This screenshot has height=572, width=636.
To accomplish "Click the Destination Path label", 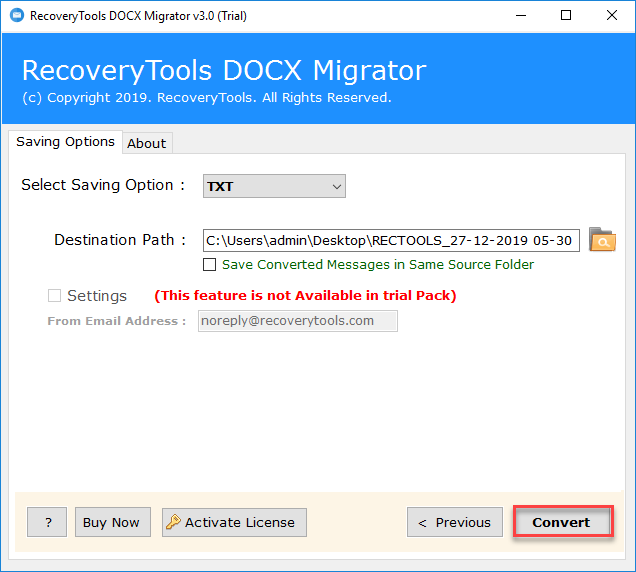I will click(120, 240).
